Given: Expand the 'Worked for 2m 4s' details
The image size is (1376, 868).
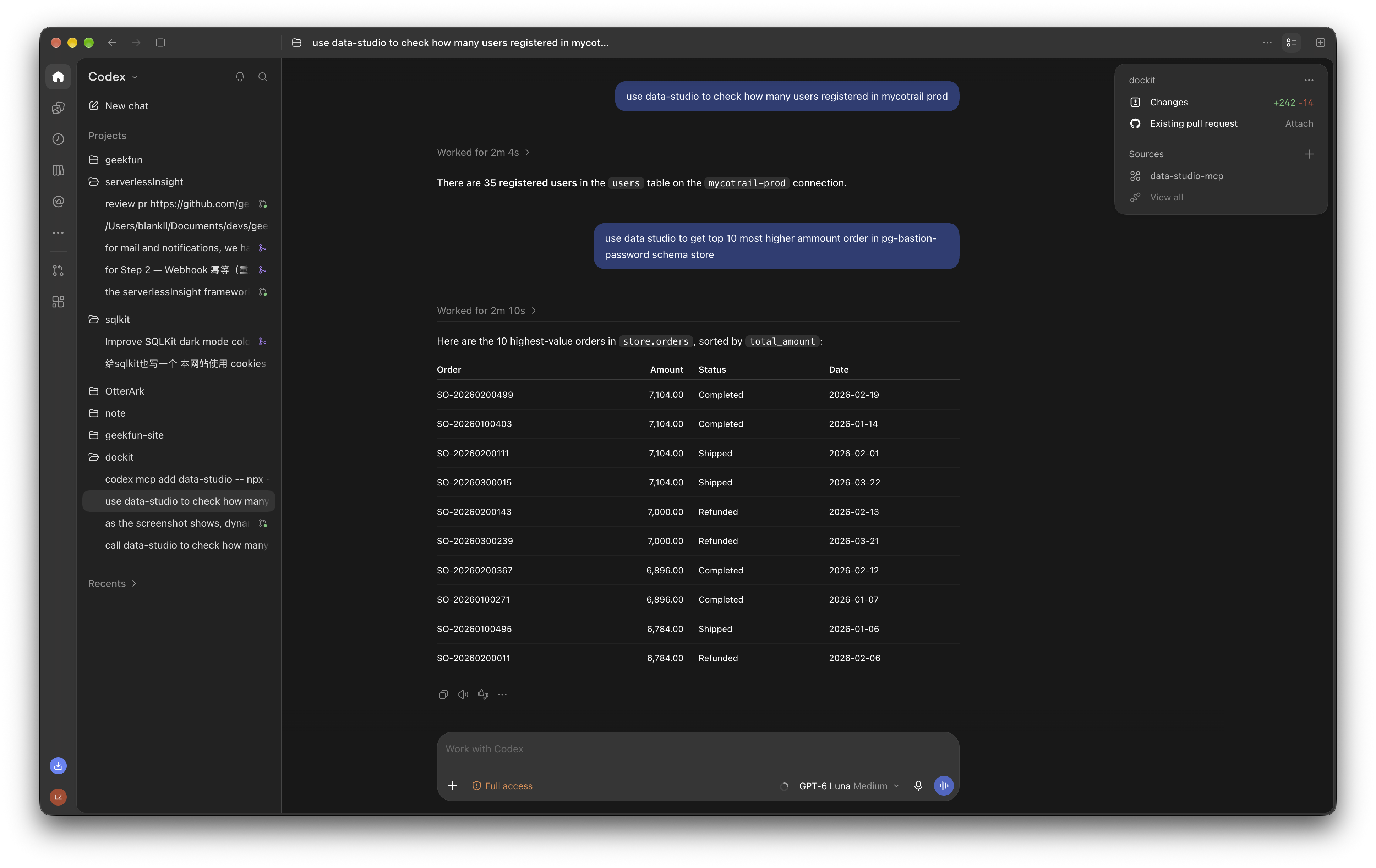Looking at the screenshot, I should pyautogui.click(x=484, y=153).
